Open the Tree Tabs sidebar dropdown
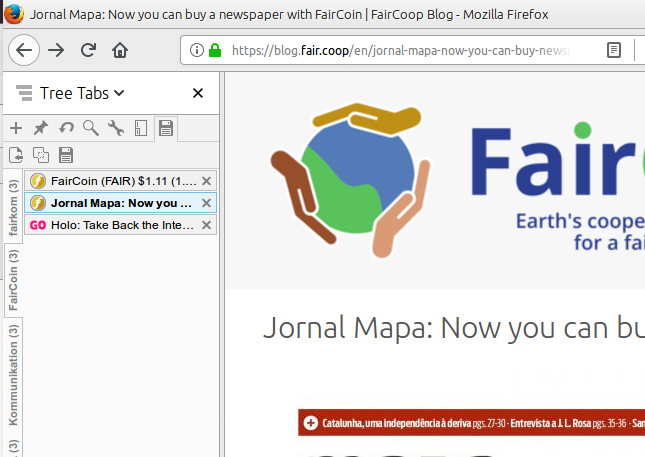The width and height of the screenshot is (645, 457). point(82,93)
